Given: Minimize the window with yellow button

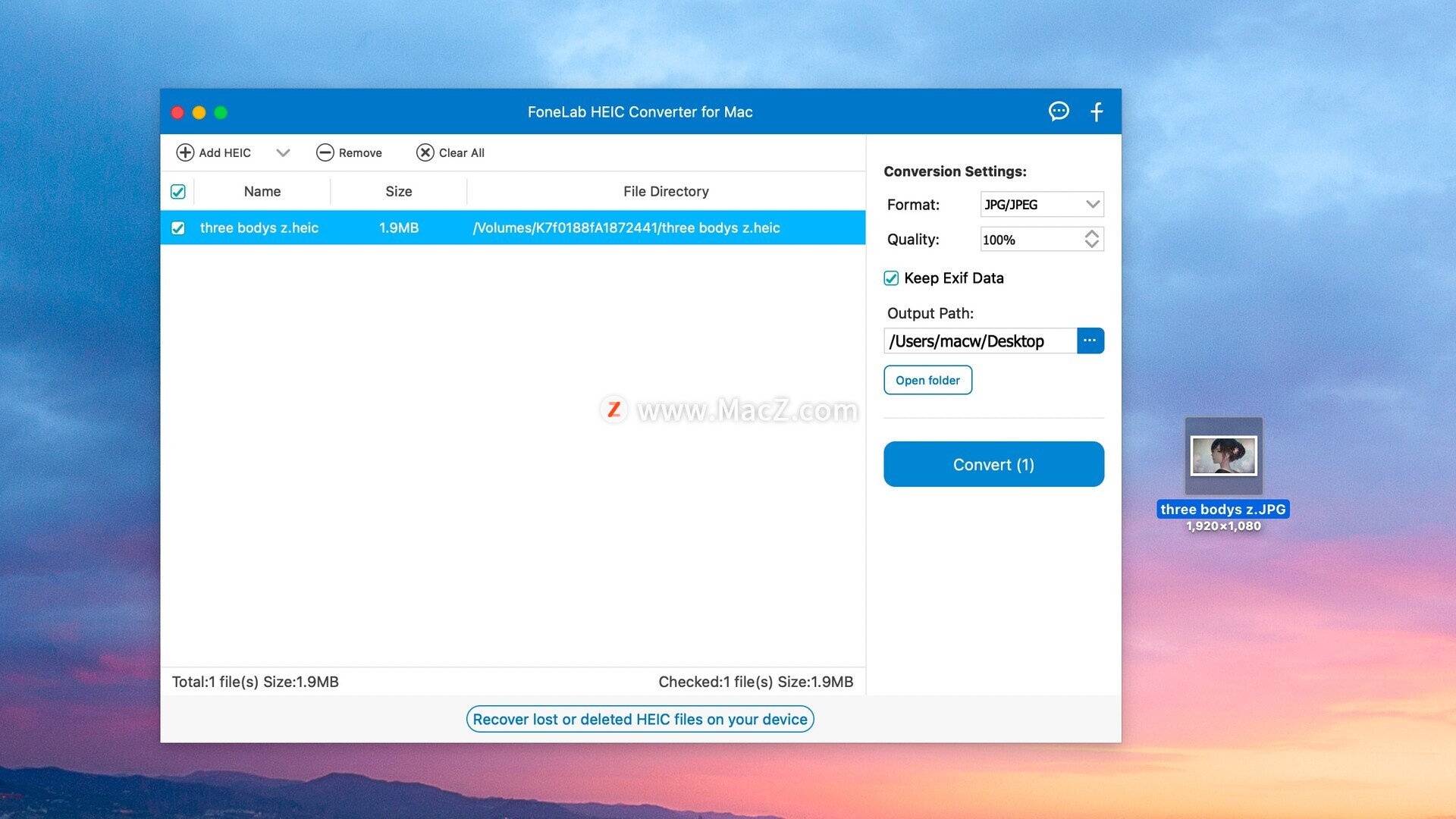Looking at the screenshot, I should pyautogui.click(x=199, y=112).
